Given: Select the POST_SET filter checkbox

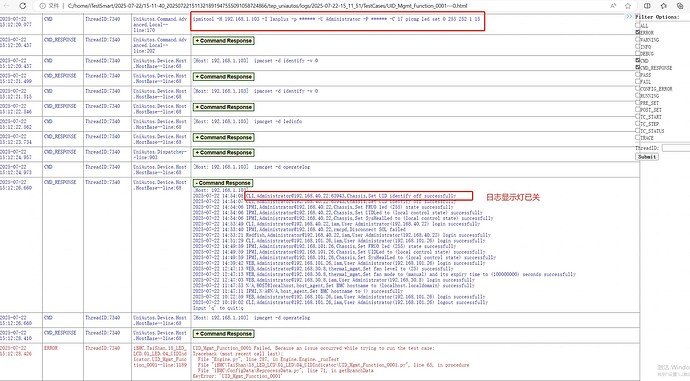Looking at the screenshot, I should (638, 110).
